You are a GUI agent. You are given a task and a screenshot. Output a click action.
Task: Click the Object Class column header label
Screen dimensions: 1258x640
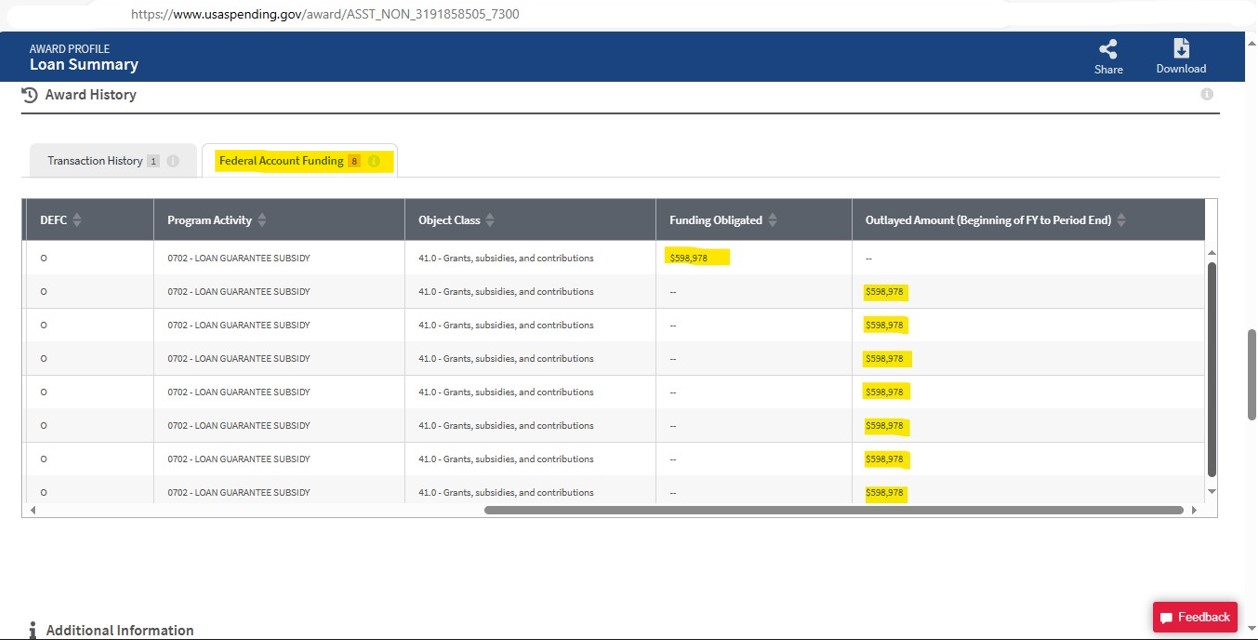[449, 220]
